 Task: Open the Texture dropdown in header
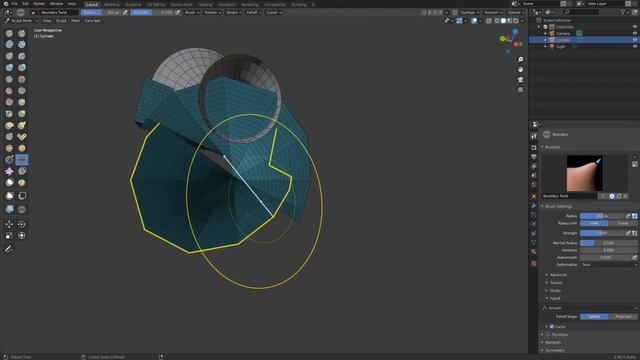[212, 12]
